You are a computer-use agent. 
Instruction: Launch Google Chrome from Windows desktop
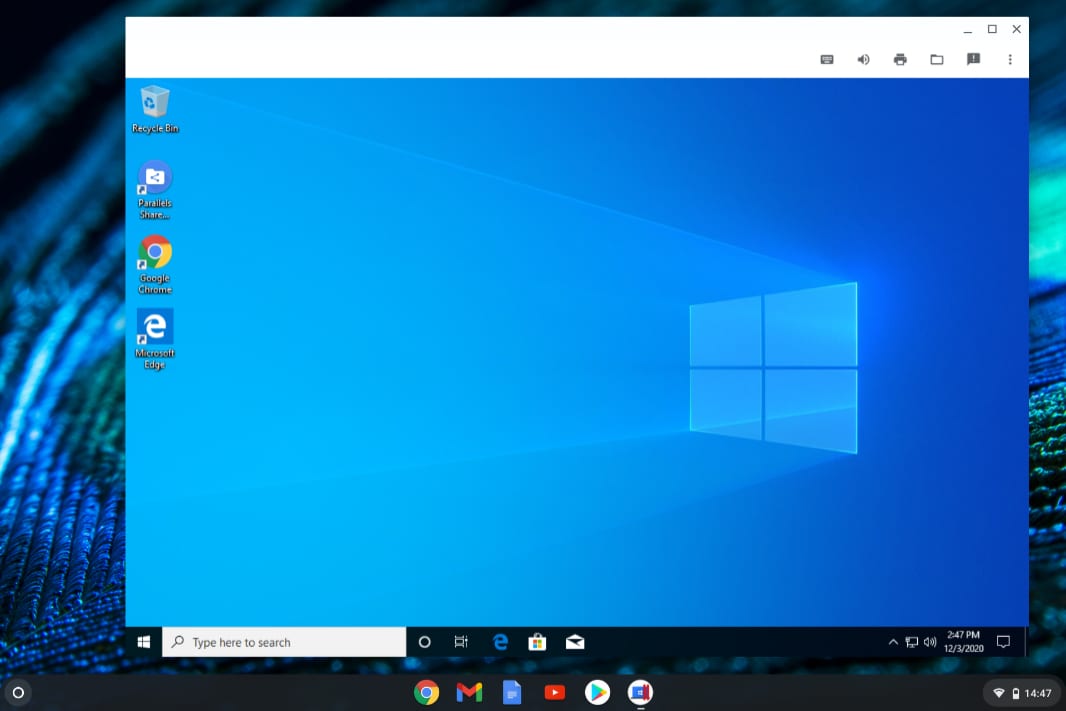point(155,262)
